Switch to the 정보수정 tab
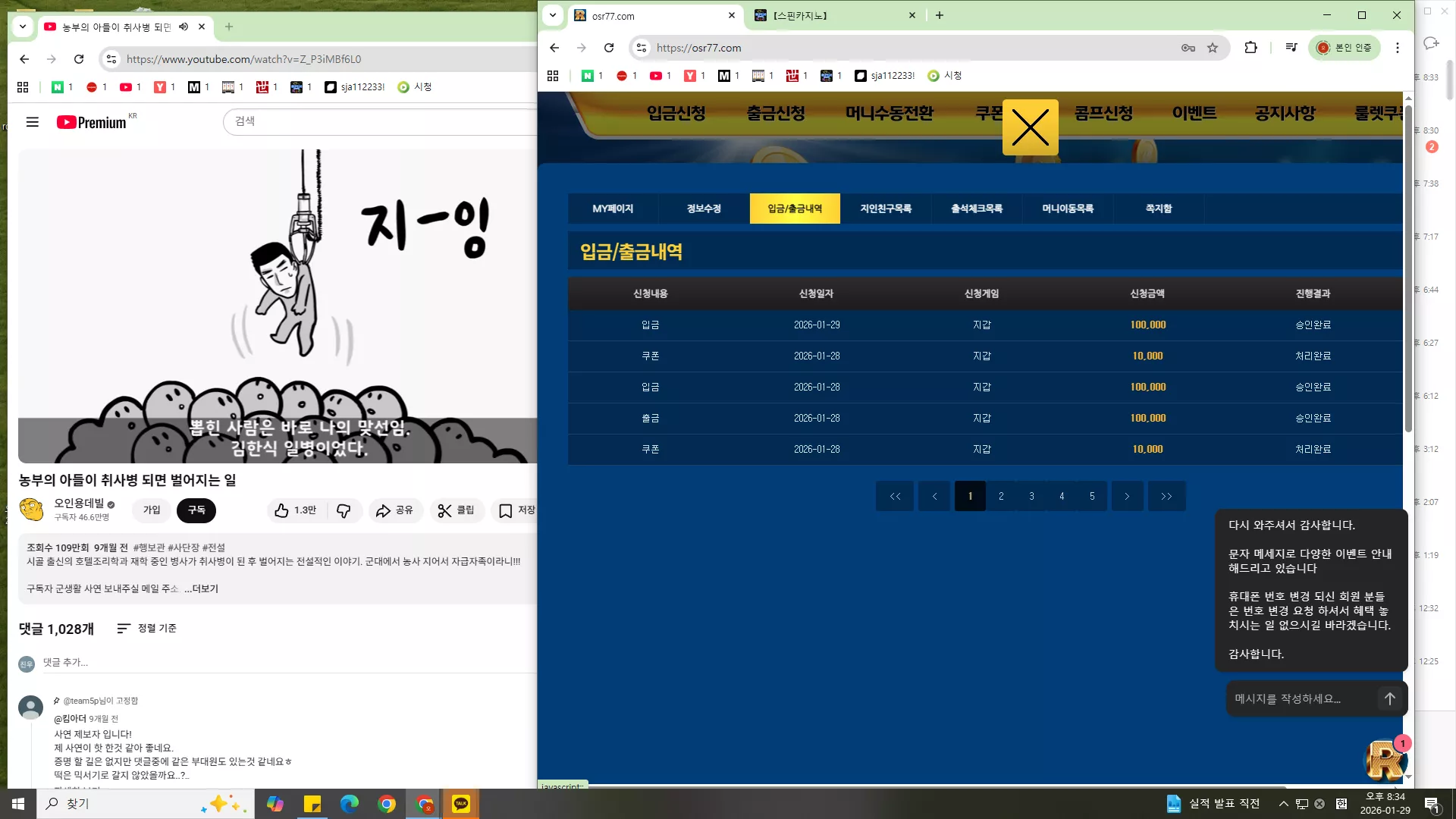This screenshot has height=819, width=1456. (704, 209)
